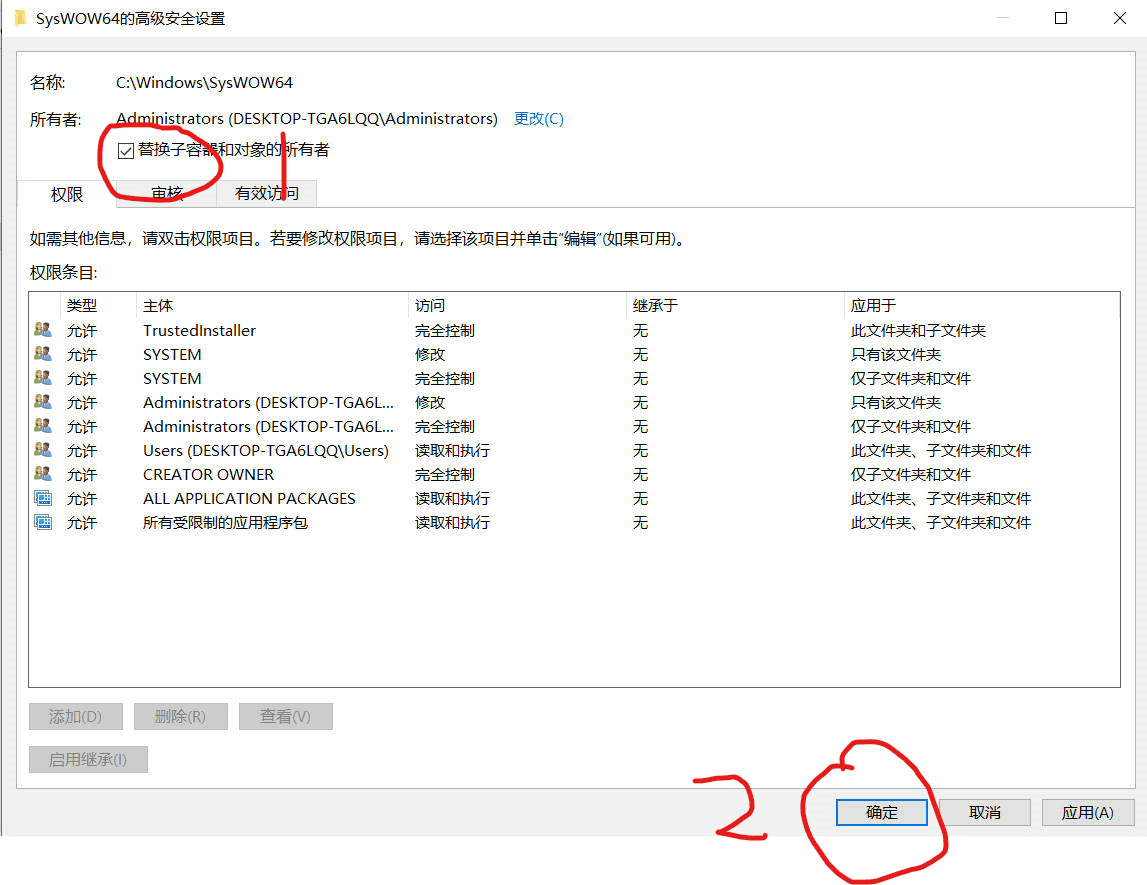Maximize the advanced security settings window
Image resolution: width=1147 pixels, height=885 pixels.
tap(1061, 18)
